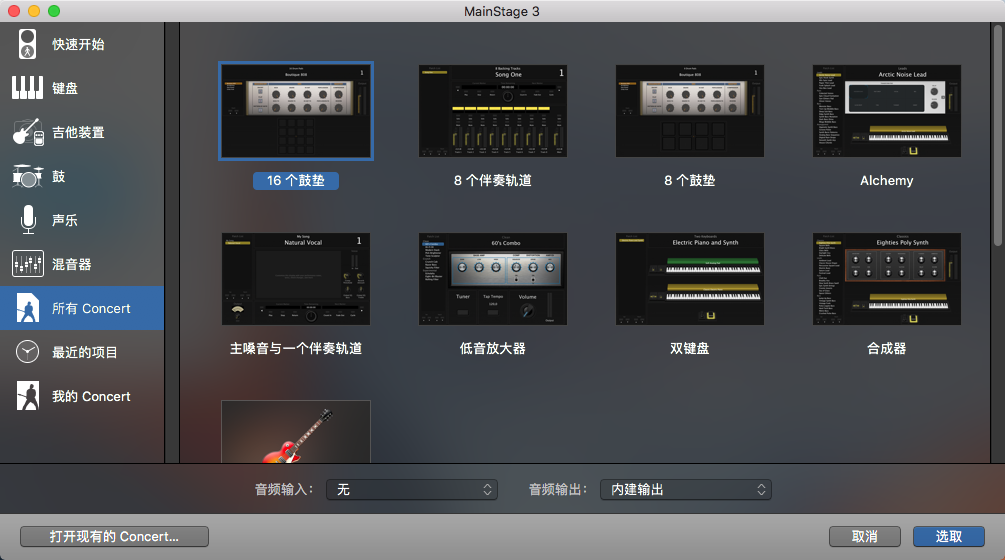The image size is (1005, 560).
Task: Select the 16 个鼓垫 template thumbnail
Action: pos(295,111)
